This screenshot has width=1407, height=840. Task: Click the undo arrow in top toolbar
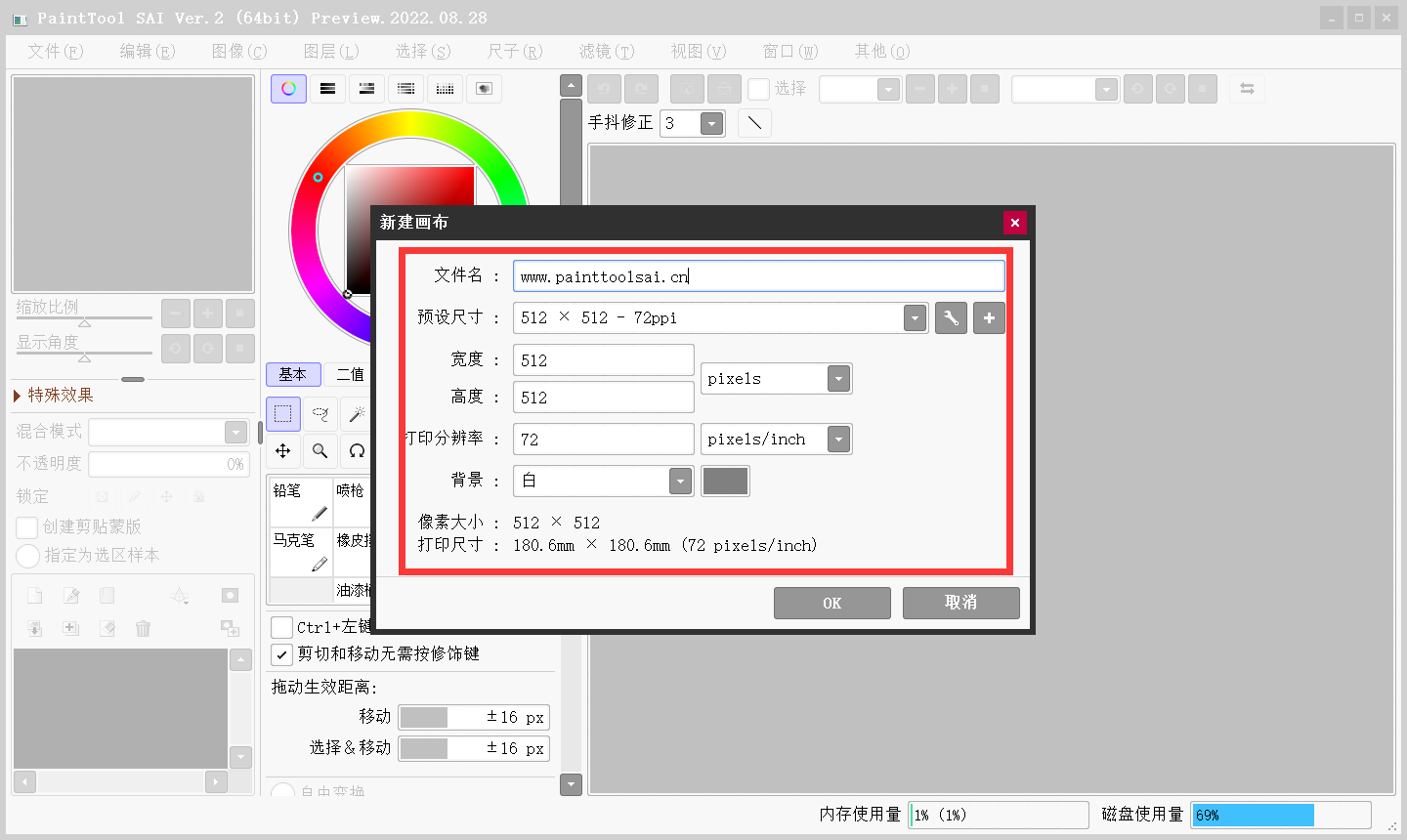point(604,89)
